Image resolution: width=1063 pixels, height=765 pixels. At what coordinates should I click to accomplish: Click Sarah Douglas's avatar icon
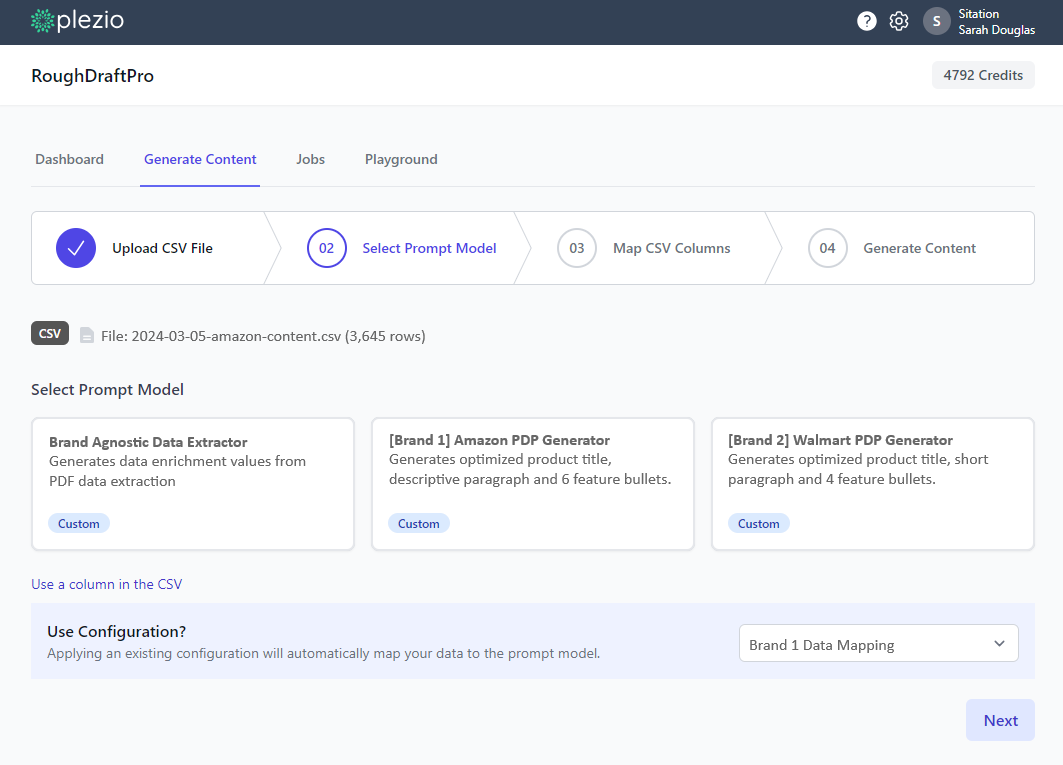[x=936, y=20]
